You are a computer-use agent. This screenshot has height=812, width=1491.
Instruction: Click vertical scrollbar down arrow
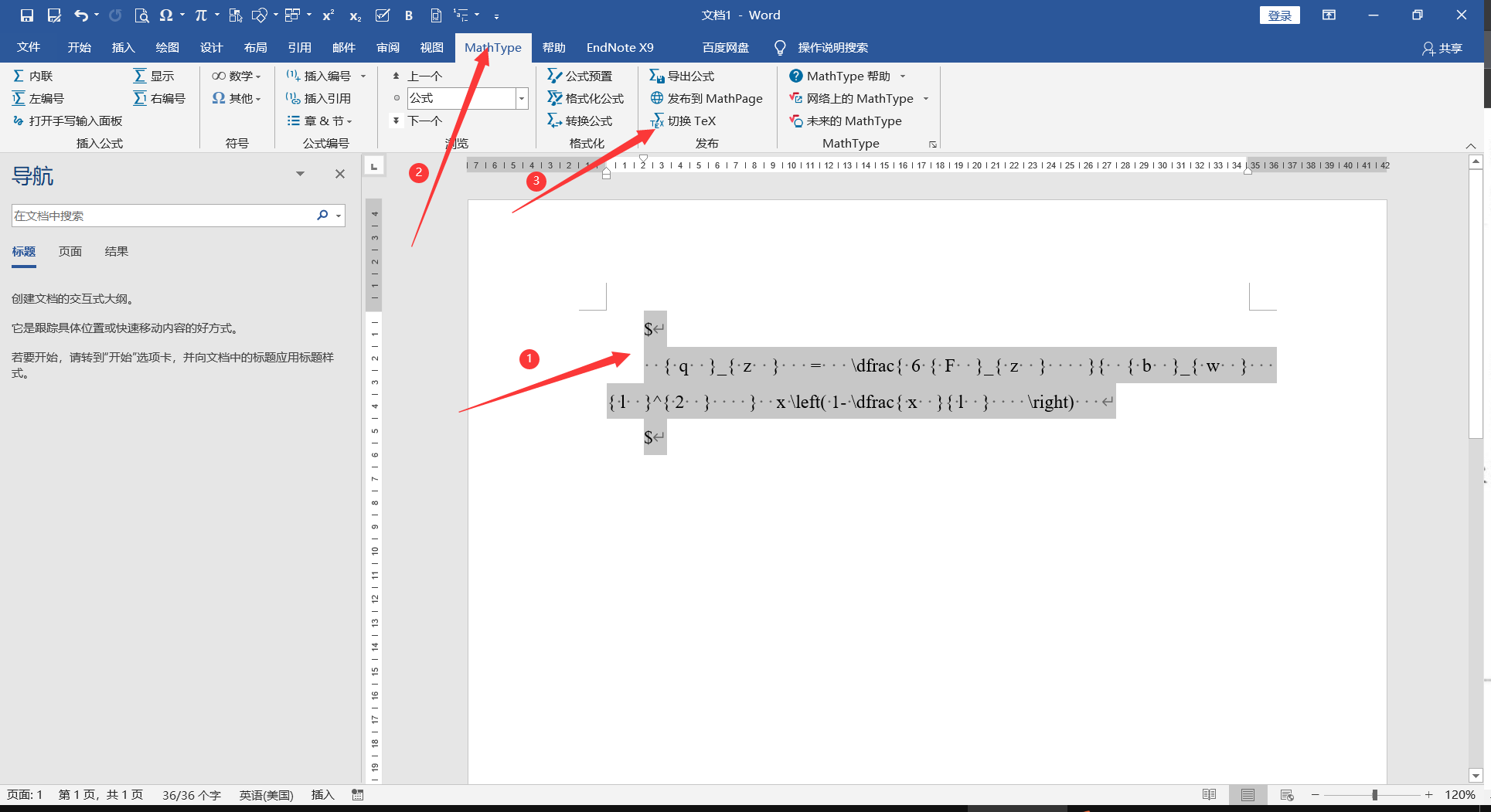[1476, 776]
